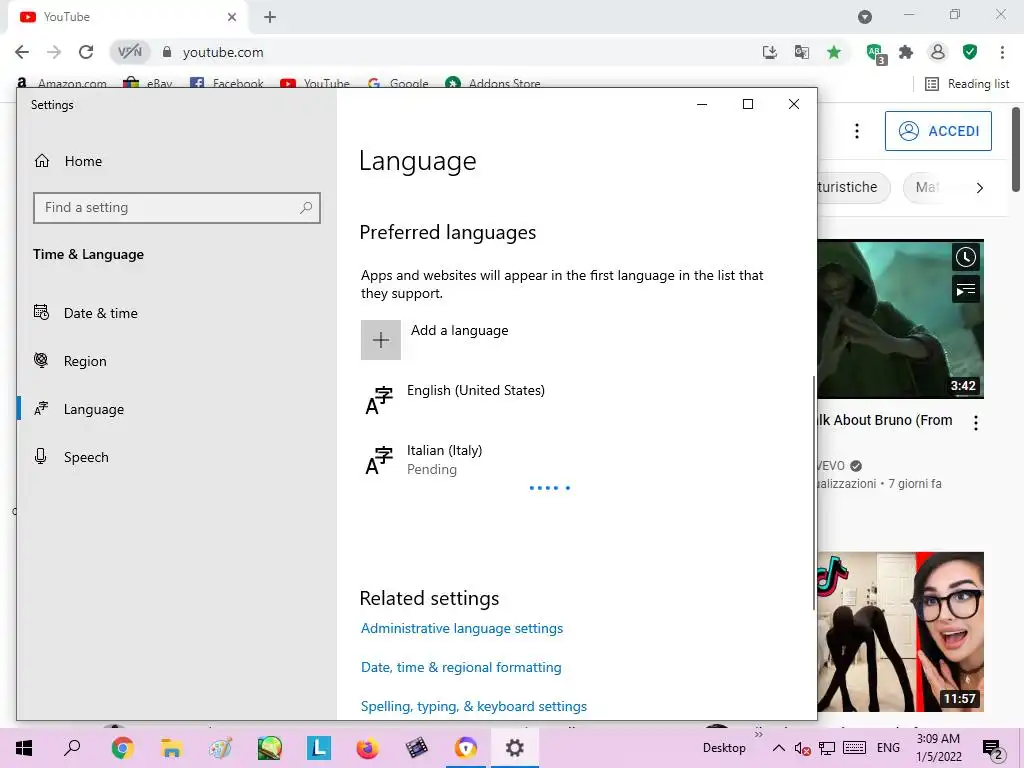Open the 11:57 video thumbnail
Image resolution: width=1024 pixels, height=768 pixels.
pyautogui.click(x=901, y=632)
